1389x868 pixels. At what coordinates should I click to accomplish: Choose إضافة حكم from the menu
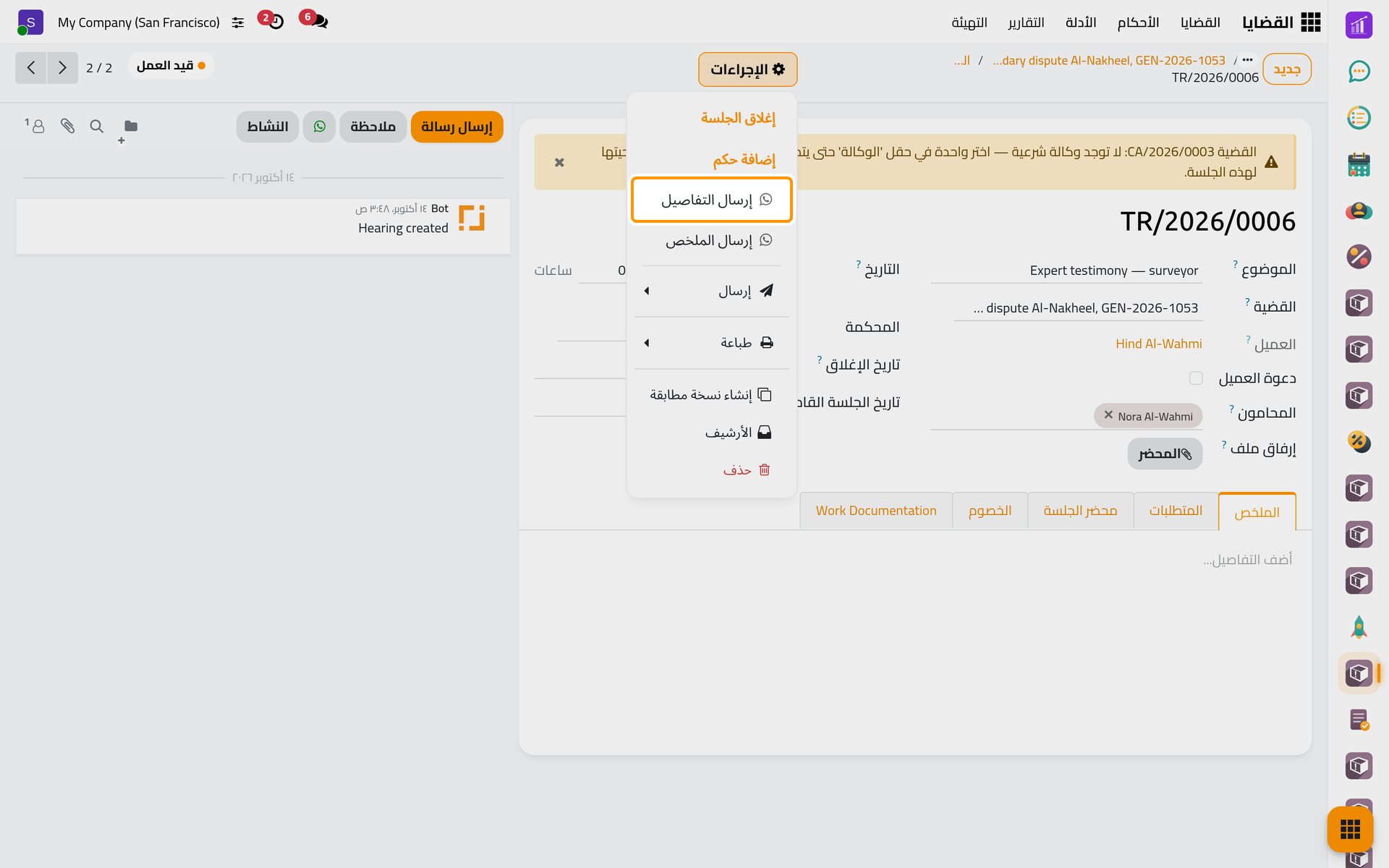(x=744, y=159)
